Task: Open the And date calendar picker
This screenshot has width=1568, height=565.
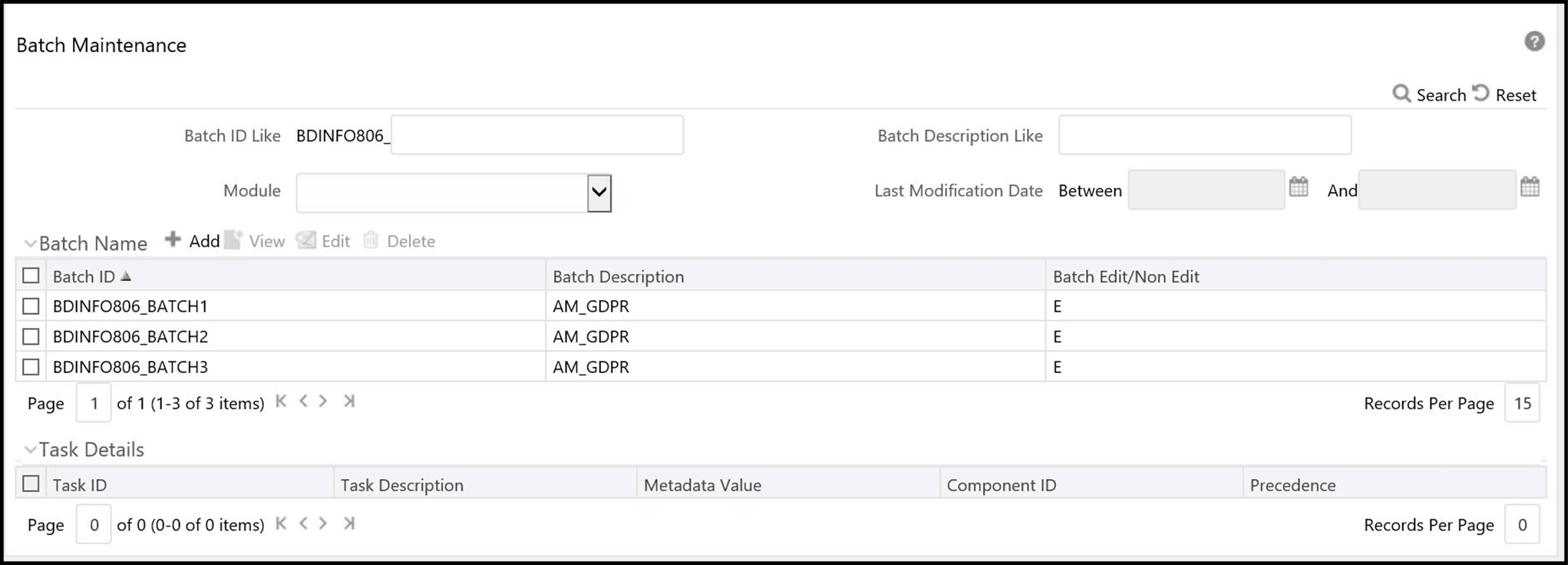Action: click(1530, 187)
